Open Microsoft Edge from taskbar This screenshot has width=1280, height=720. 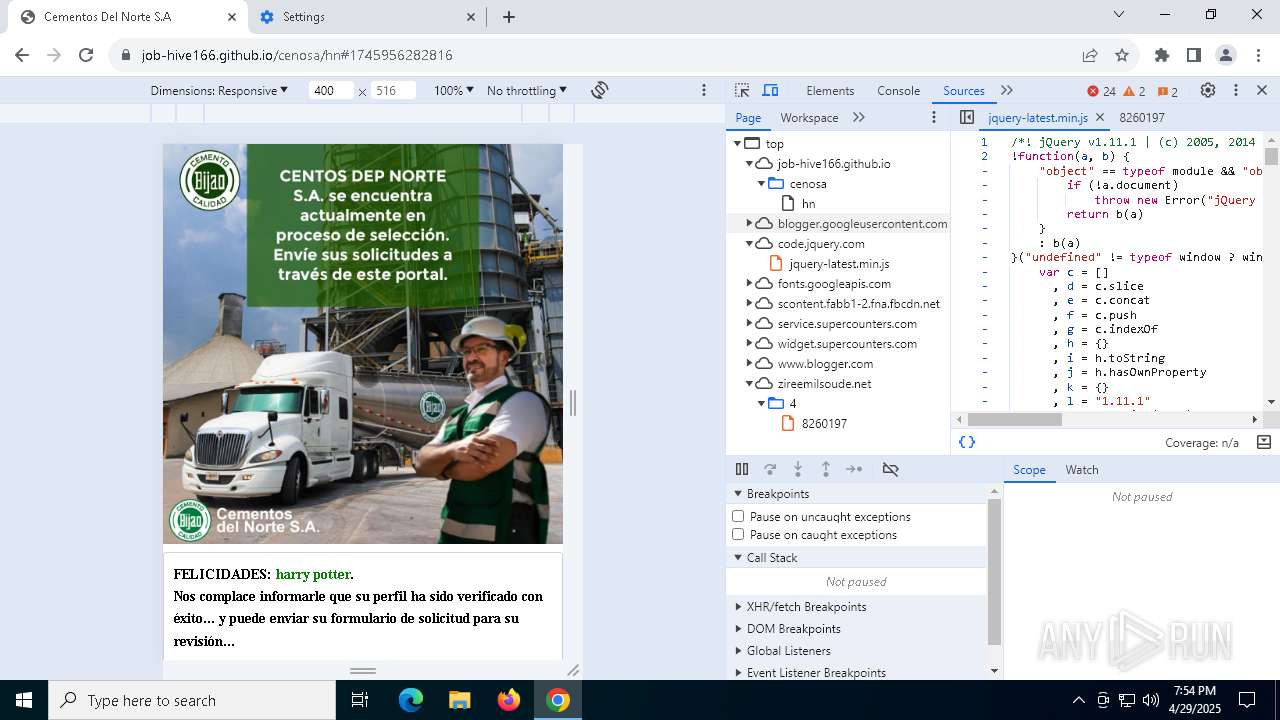tap(411, 700)
